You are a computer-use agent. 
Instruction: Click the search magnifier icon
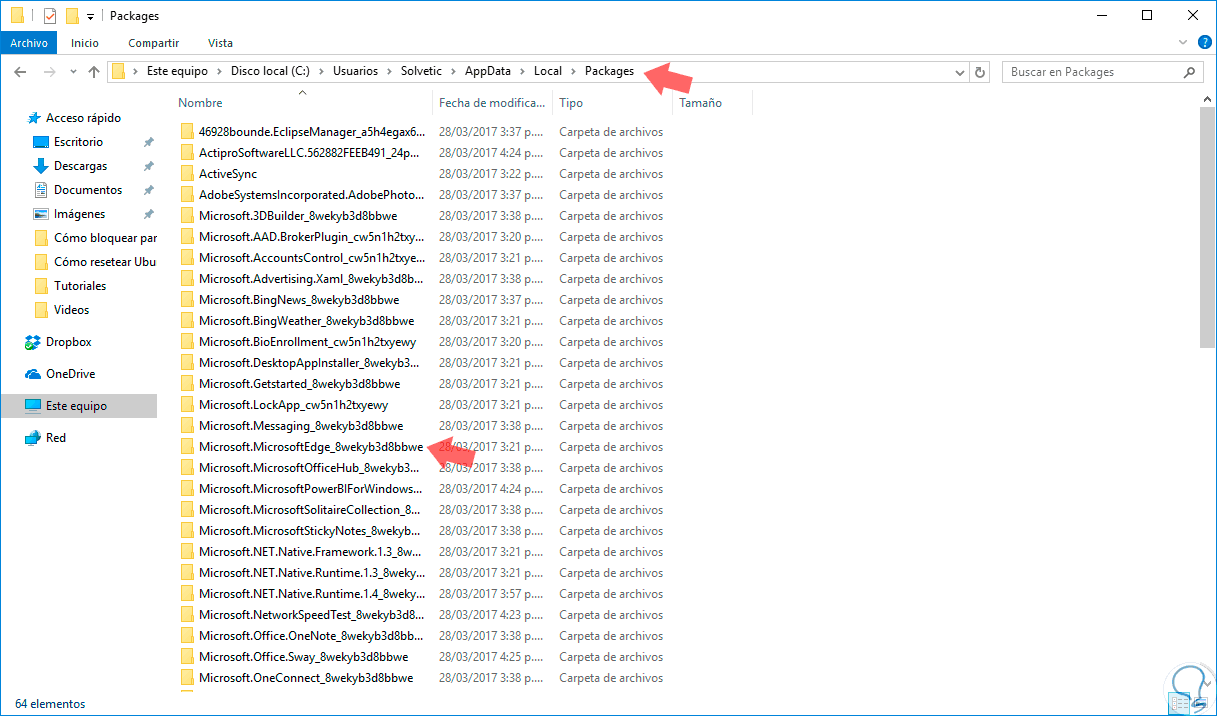(x=1190, y=72)
